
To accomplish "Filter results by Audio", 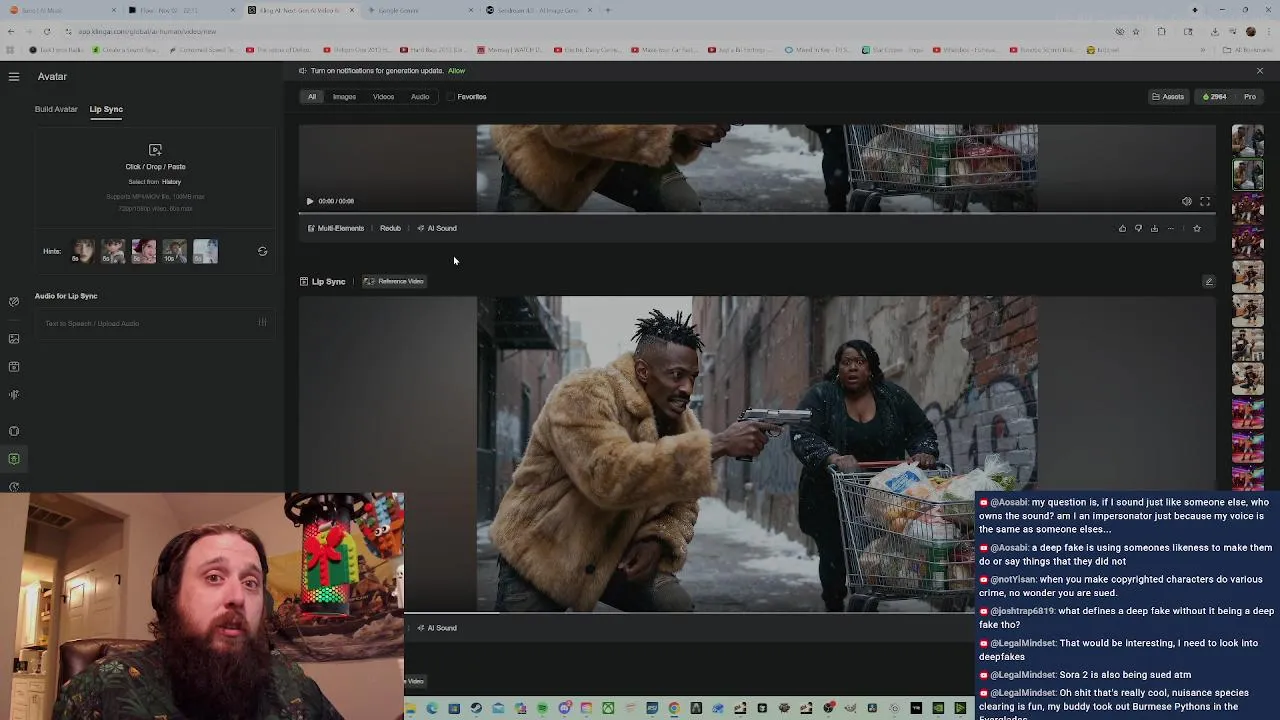I will point(420,97).
